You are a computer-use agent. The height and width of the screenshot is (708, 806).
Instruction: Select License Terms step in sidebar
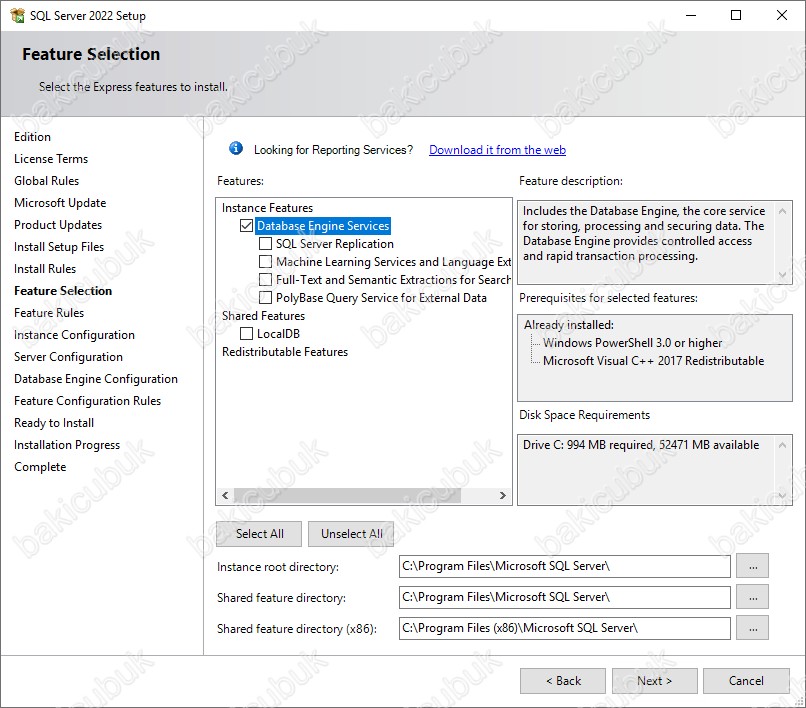tap(51, 159)
